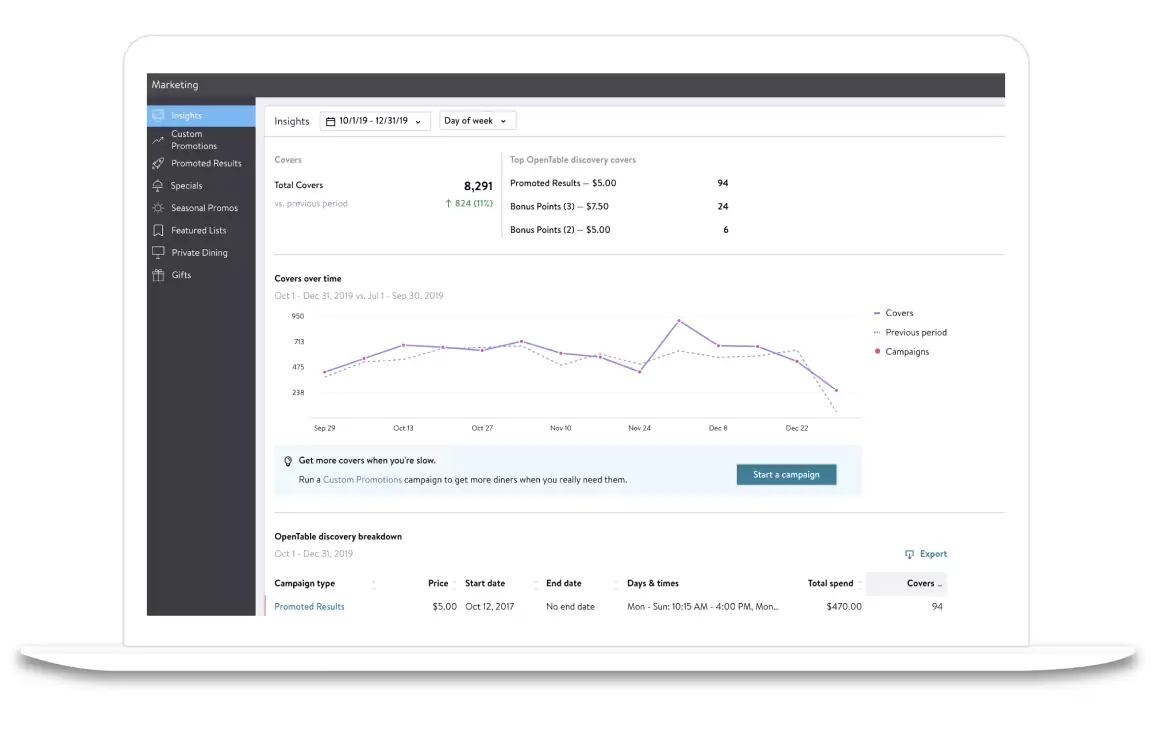This screenshot has height=732, width=1154.
Task: Select the 'Bonus Points (2) — $5.00' row
Action: [619, 230]
